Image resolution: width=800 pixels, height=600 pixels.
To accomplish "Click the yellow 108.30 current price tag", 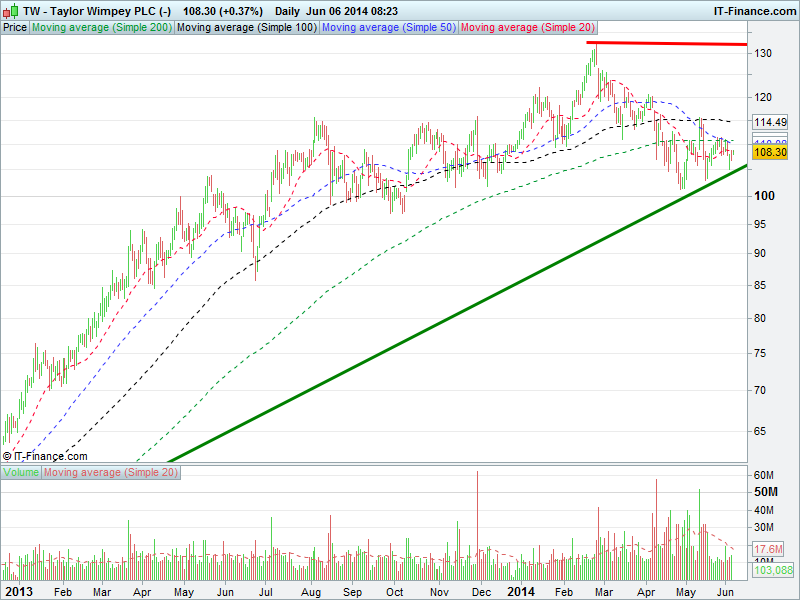I will tap(770, 152).
